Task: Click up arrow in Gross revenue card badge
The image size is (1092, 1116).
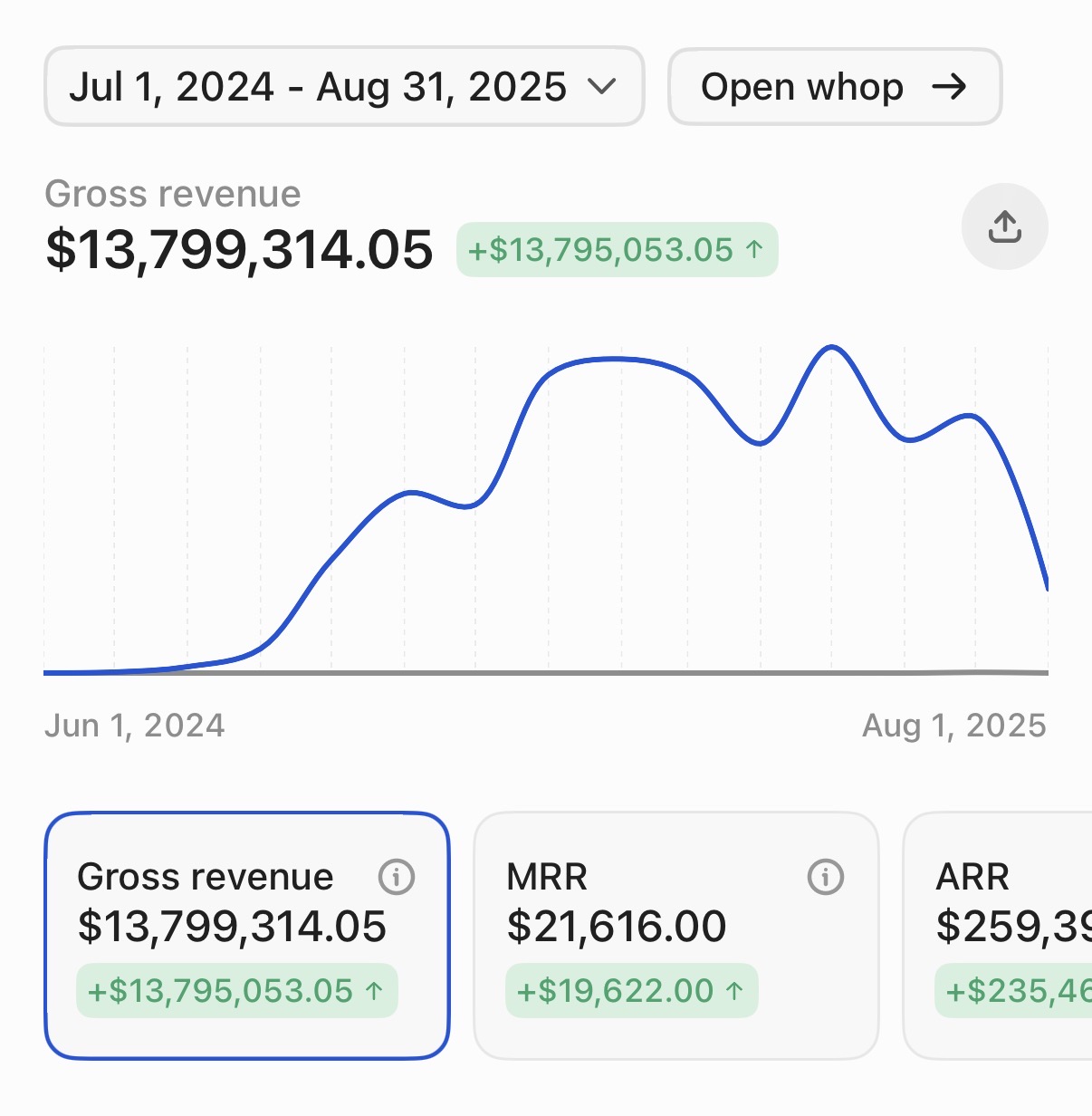Action: click(374, 991)
